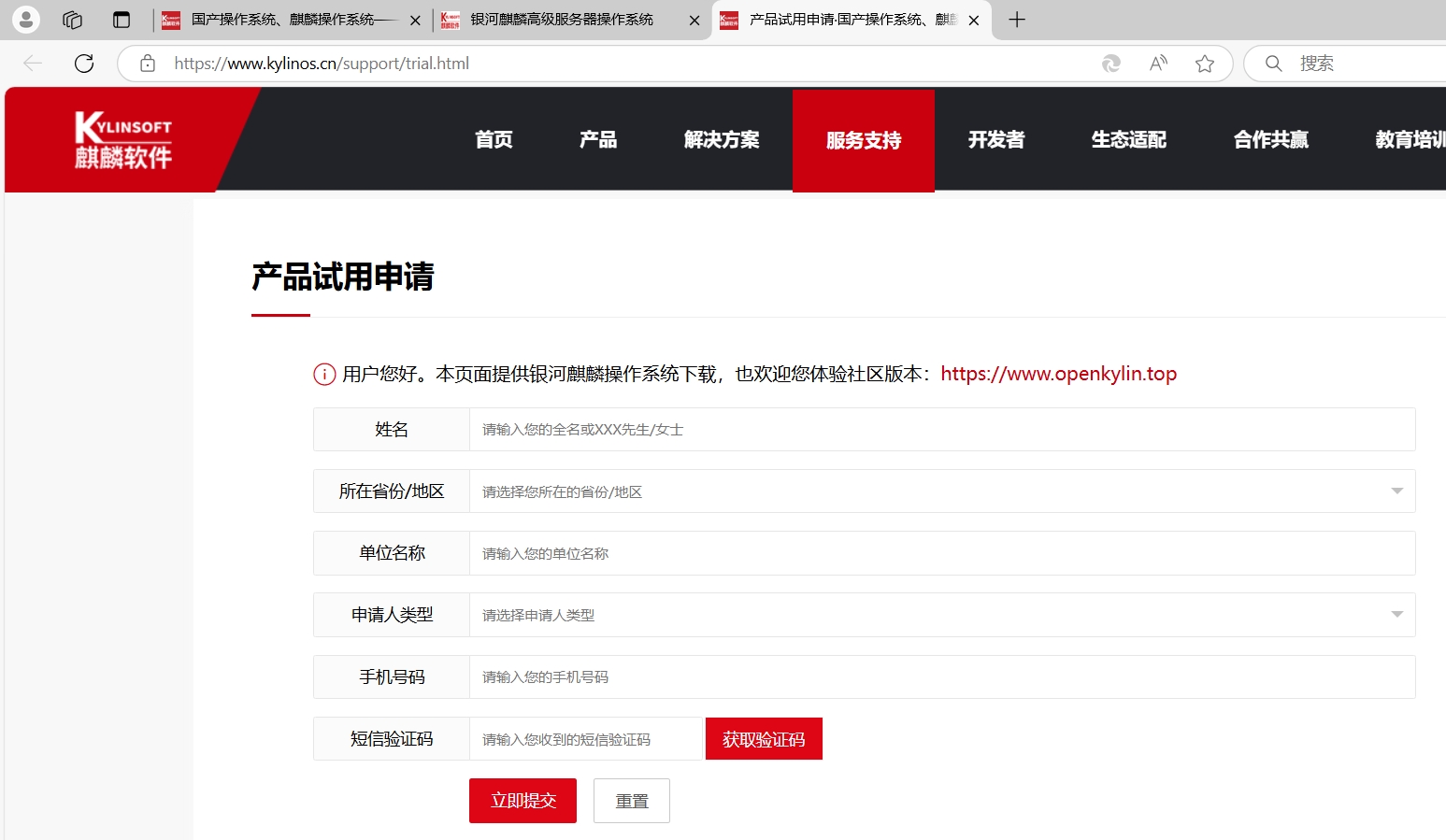Click the 短信验证码 field label

coord(392,739)
